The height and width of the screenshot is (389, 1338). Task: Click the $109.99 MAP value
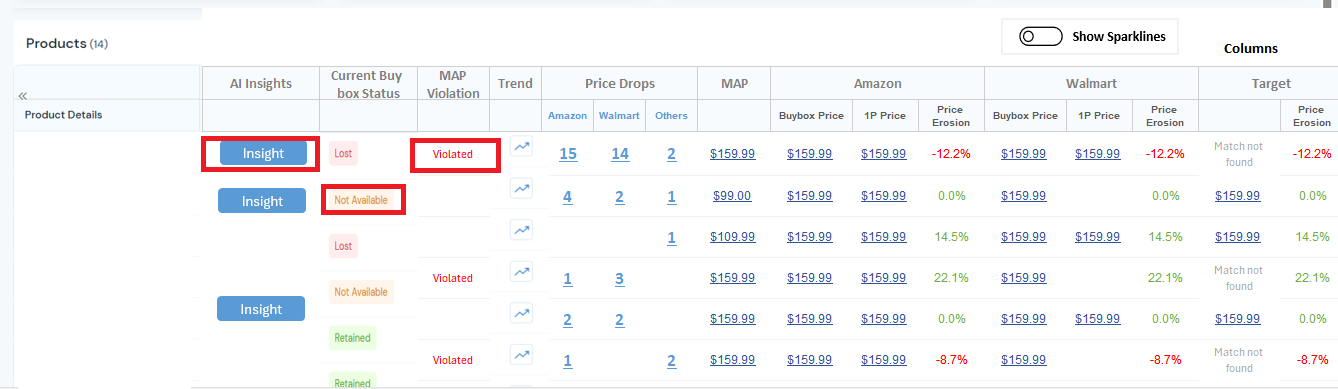pyautogui.click(x=732, y=237)
